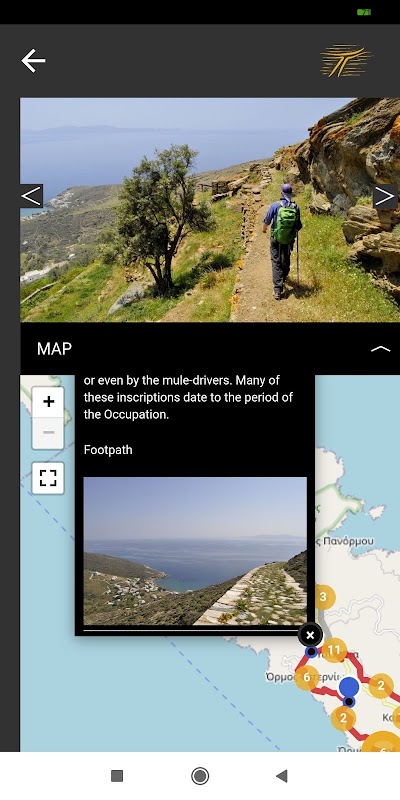This screenshot has width=400, height=800.
Task: Select map cluster marker labeled 11
Action: 334,650
